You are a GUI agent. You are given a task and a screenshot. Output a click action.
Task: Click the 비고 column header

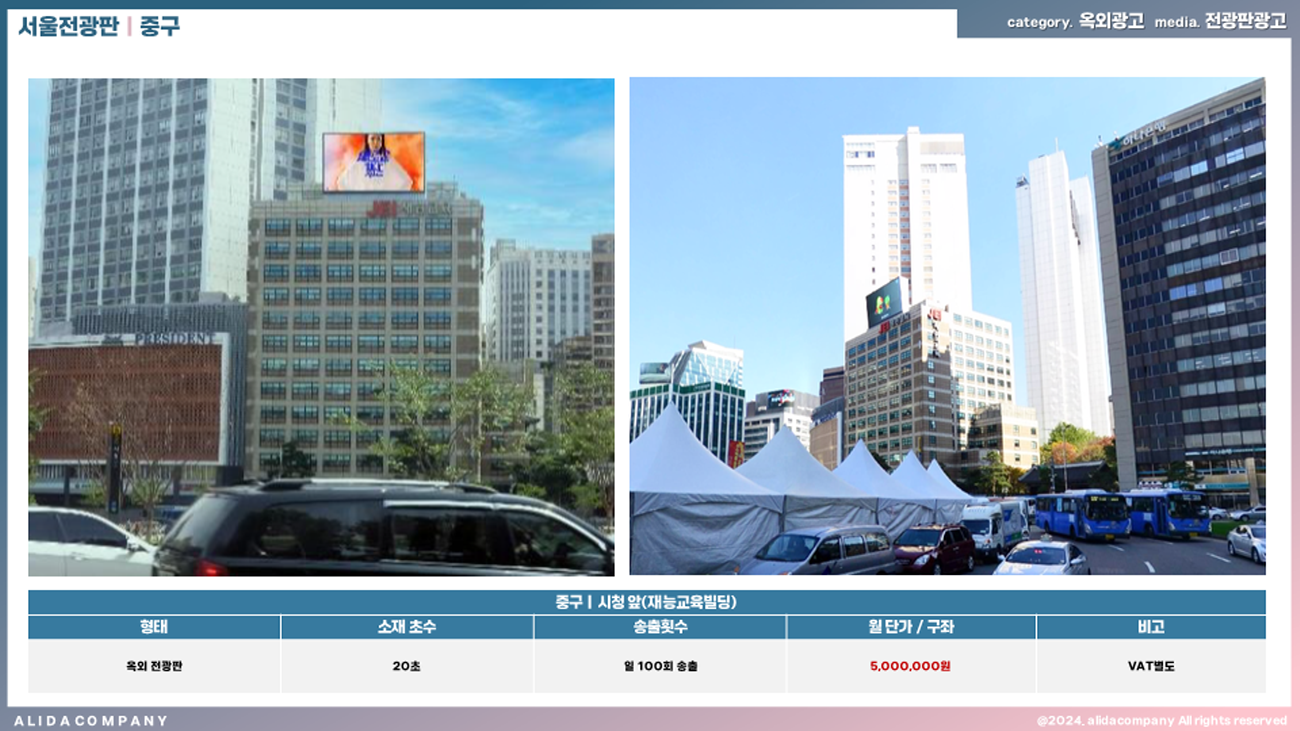coord(1150,627)
